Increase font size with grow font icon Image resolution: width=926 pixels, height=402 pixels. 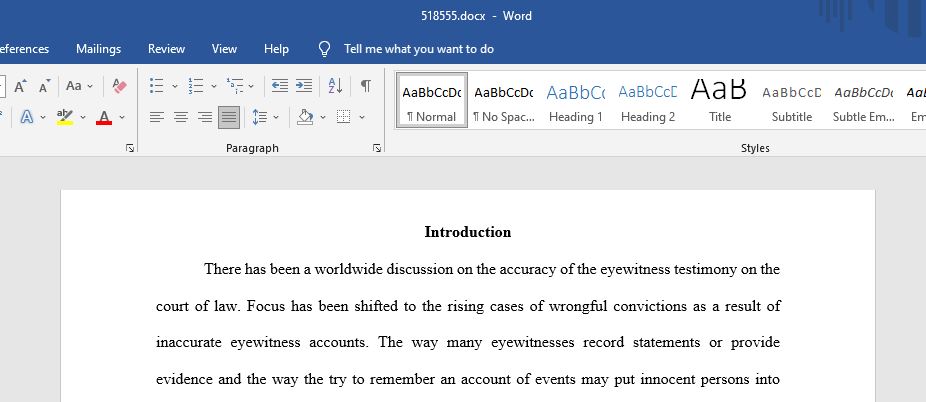(x=20, y=86)
